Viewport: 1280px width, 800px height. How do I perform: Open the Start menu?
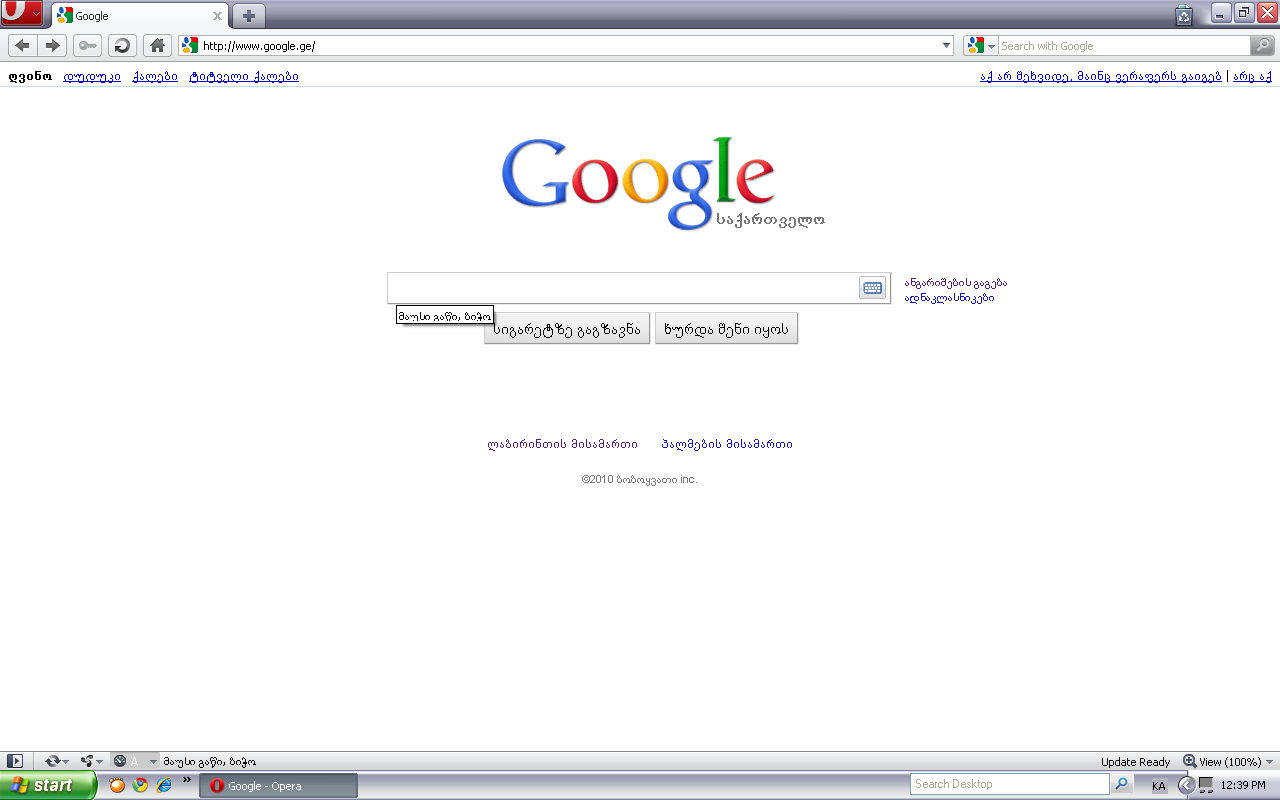click(x=48, y=785)
